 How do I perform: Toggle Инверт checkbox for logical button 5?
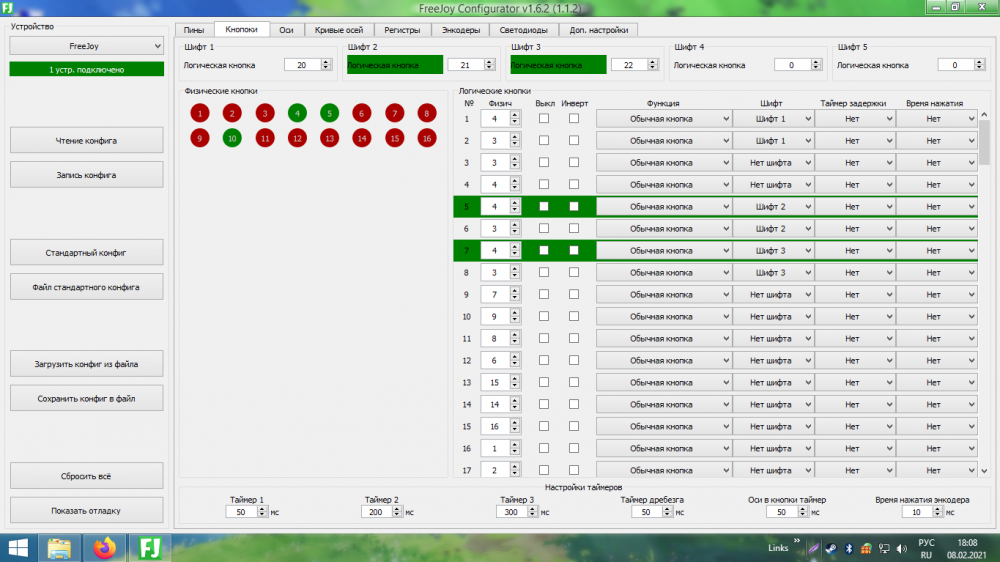point(574,207)
